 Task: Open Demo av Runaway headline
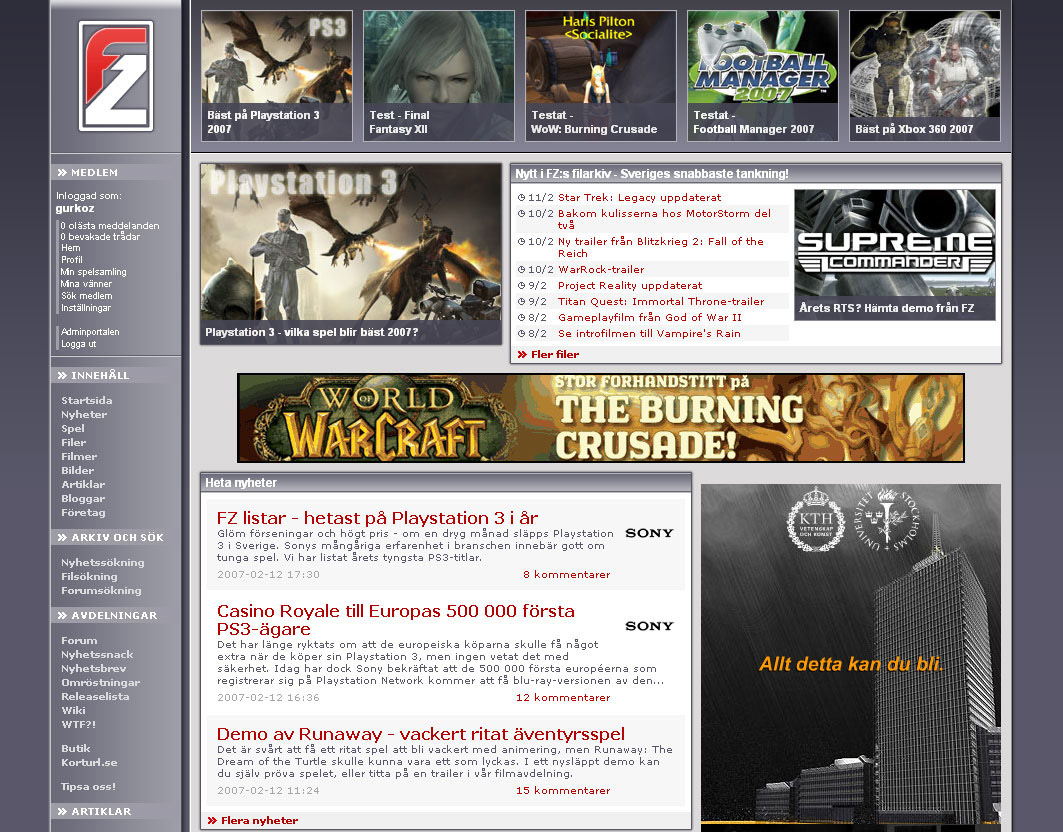(x=421, y=734)
